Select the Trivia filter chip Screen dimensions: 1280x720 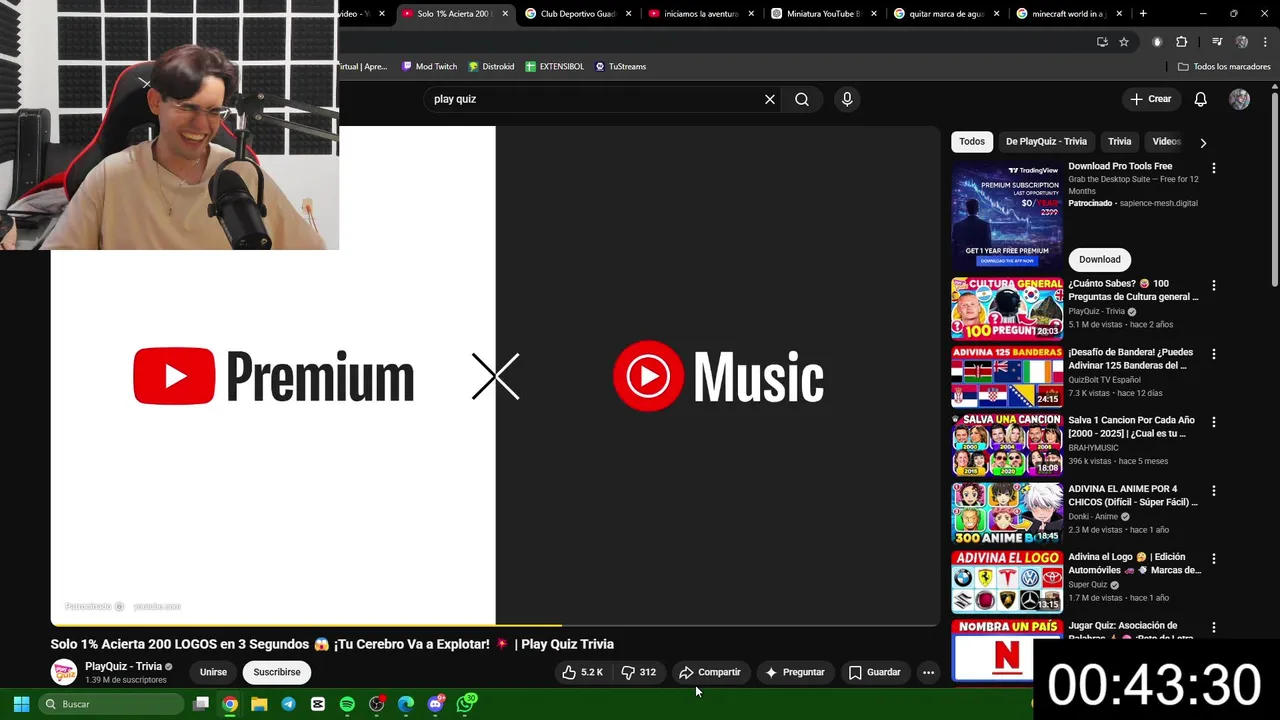tap(1120, 141)
